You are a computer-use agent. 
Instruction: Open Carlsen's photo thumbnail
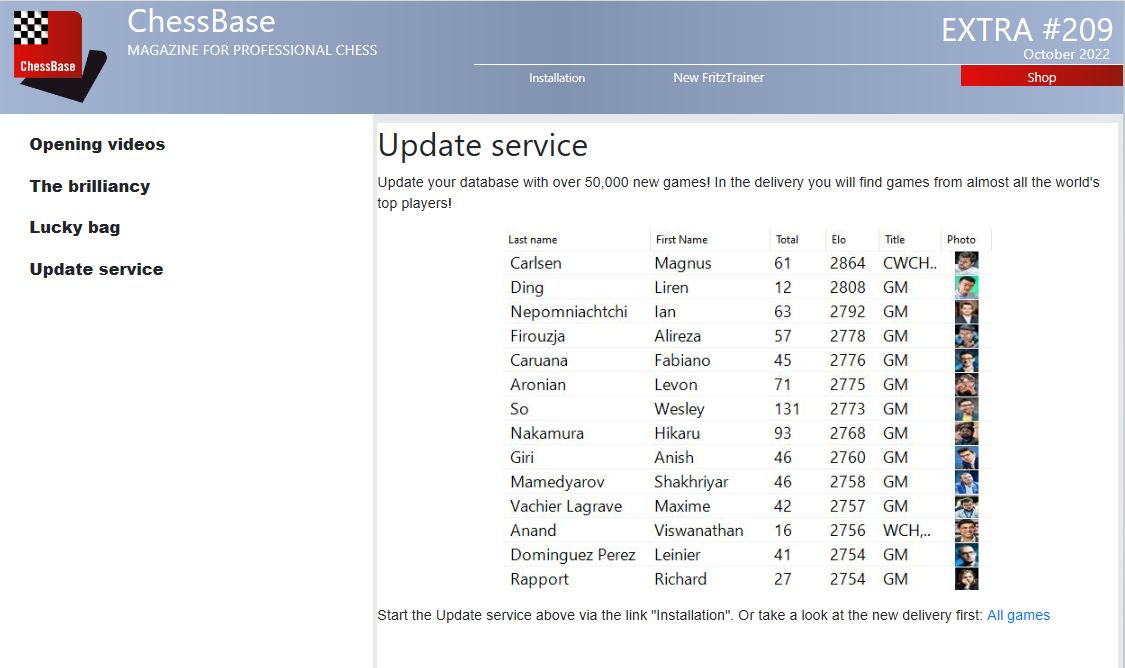(966, 263)
